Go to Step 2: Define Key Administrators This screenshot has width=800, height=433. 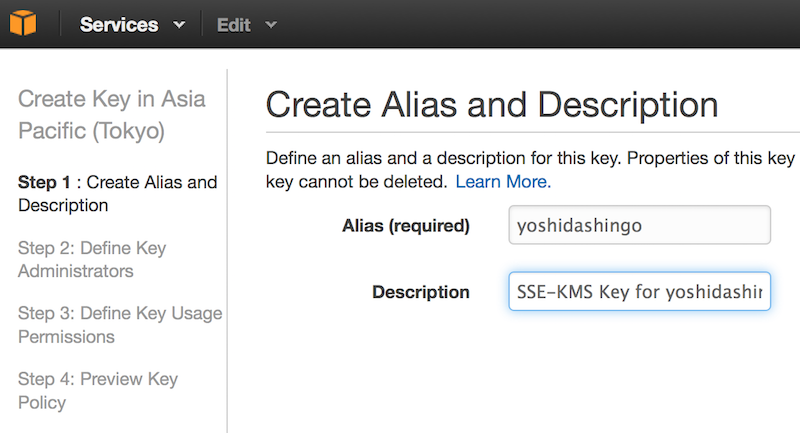point(92,259)
